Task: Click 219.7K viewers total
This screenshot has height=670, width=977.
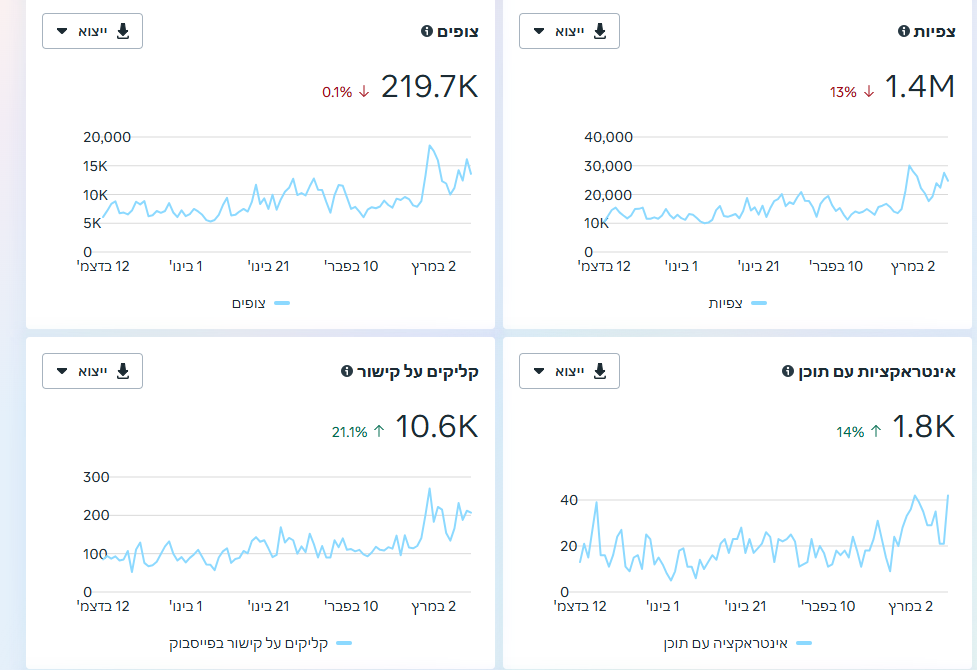Action: (429, 87)
